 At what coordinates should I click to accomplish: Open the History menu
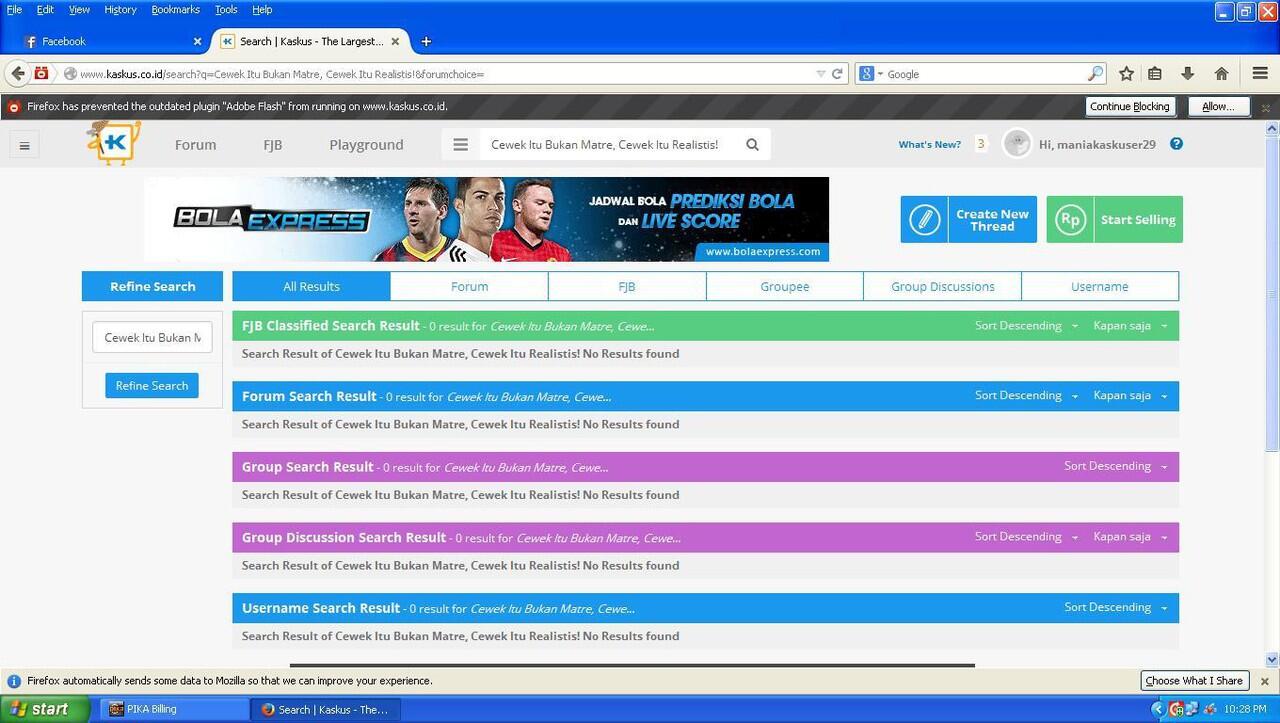point(120,9)
